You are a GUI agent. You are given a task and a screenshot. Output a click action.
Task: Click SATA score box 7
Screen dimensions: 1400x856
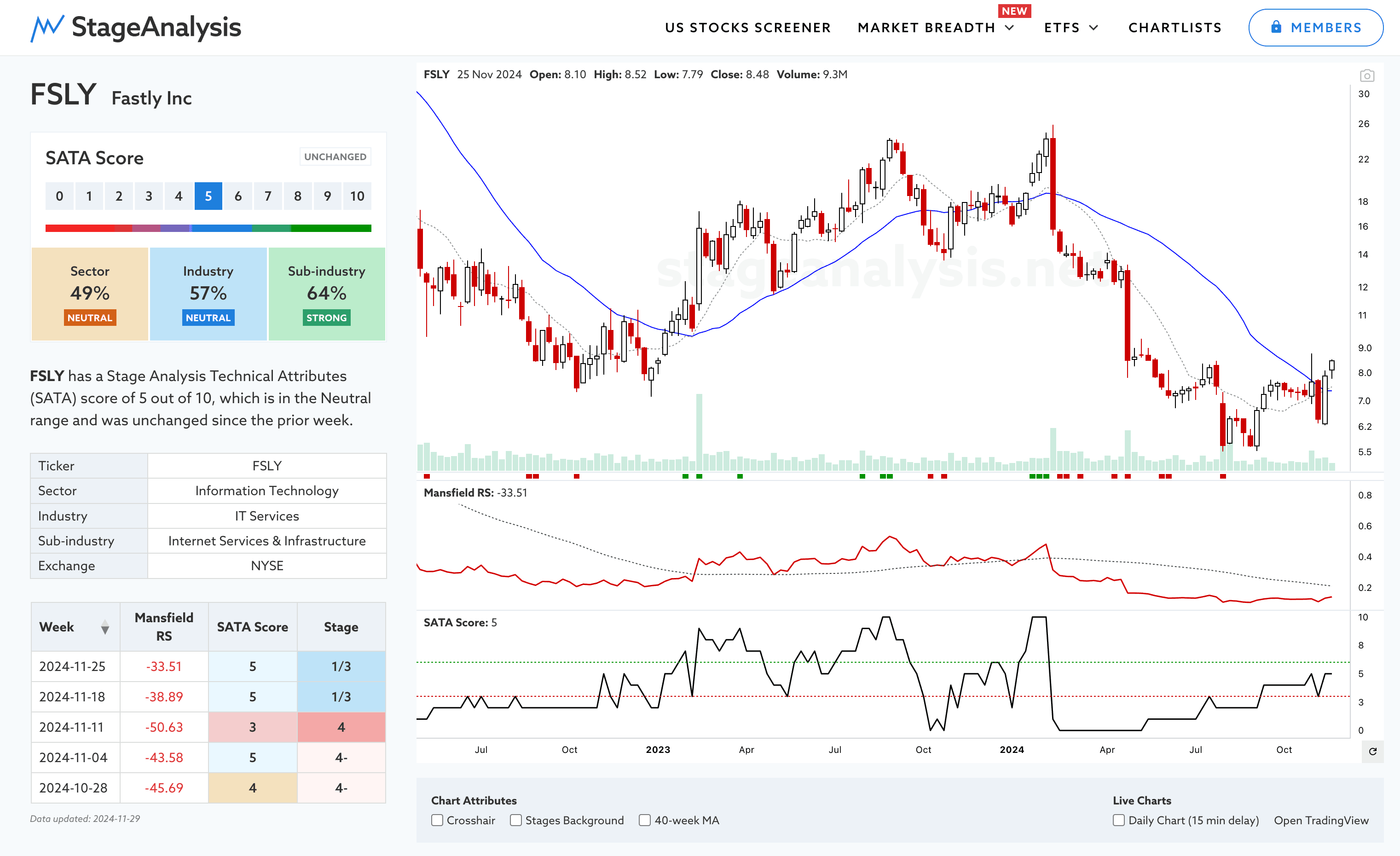tap(267, 196)
